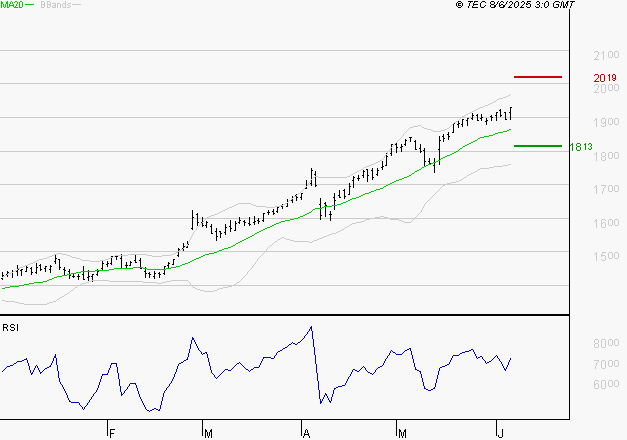This screenshot has height=440, width=627.
Task: Click the 2100 price axis label
Action: (x=606, y=55)
